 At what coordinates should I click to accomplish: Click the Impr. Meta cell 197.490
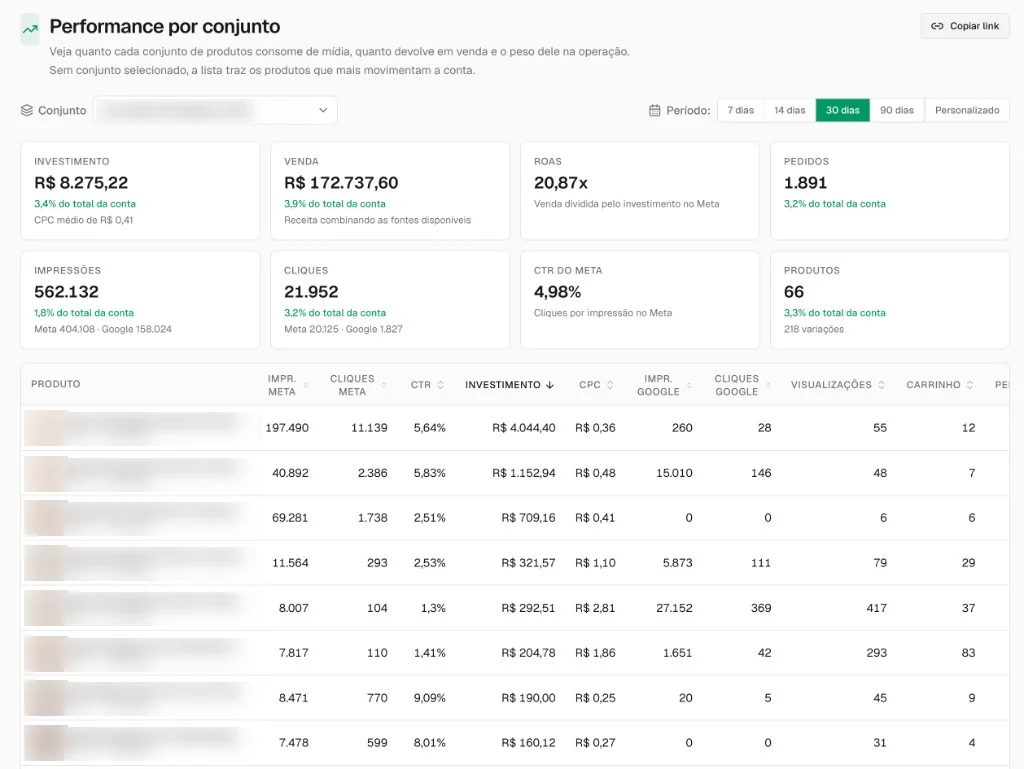pyautogui.click(x=287, y=428)
